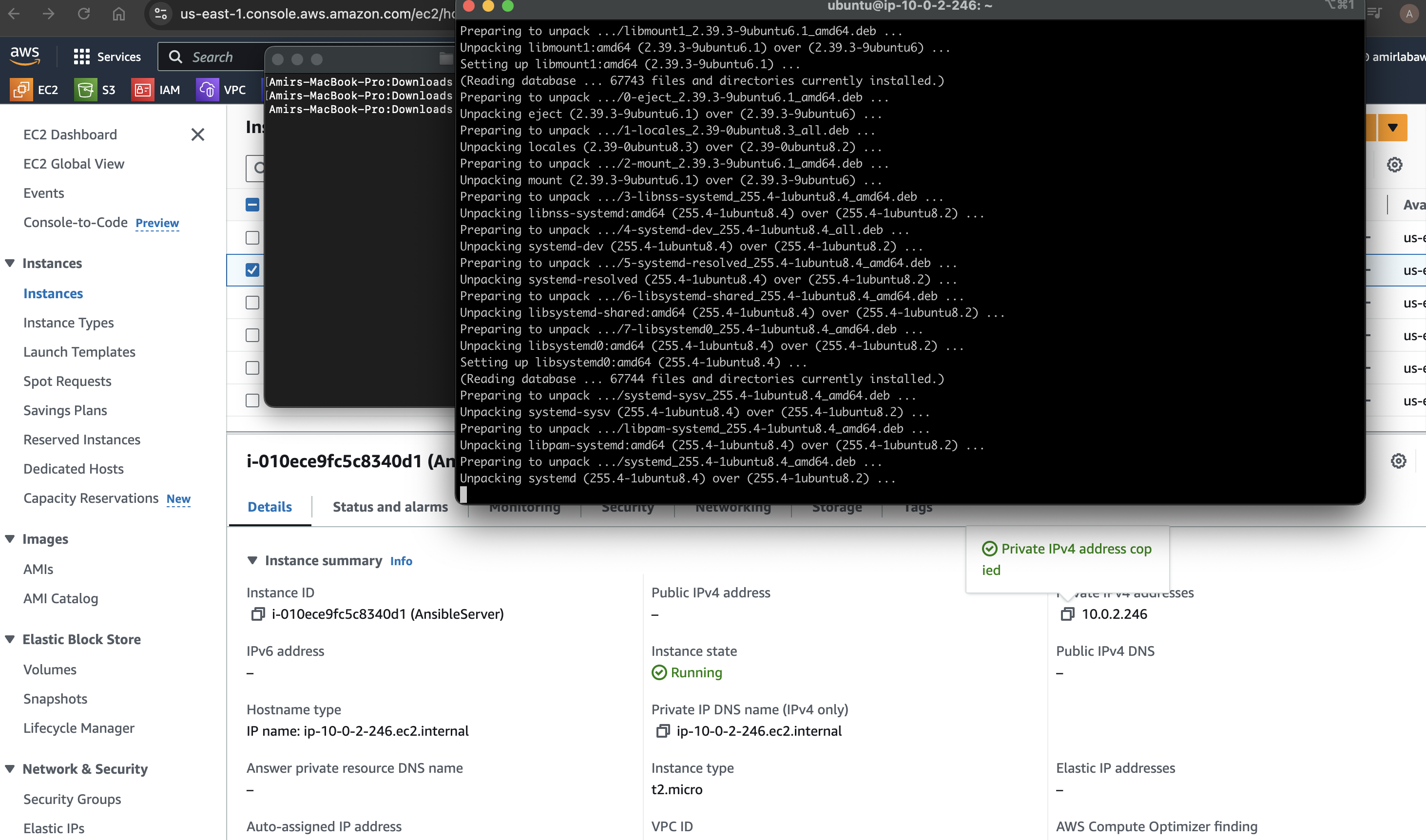Click the instances filter search box
Viewport: 1426px width, 840px height.
256,168
